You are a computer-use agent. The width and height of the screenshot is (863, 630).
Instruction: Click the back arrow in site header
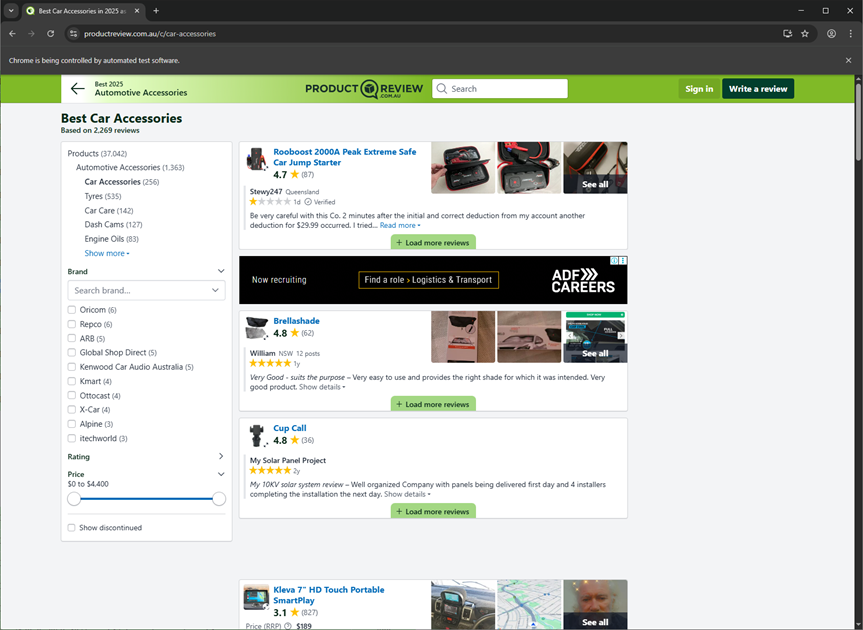(77, 89)
